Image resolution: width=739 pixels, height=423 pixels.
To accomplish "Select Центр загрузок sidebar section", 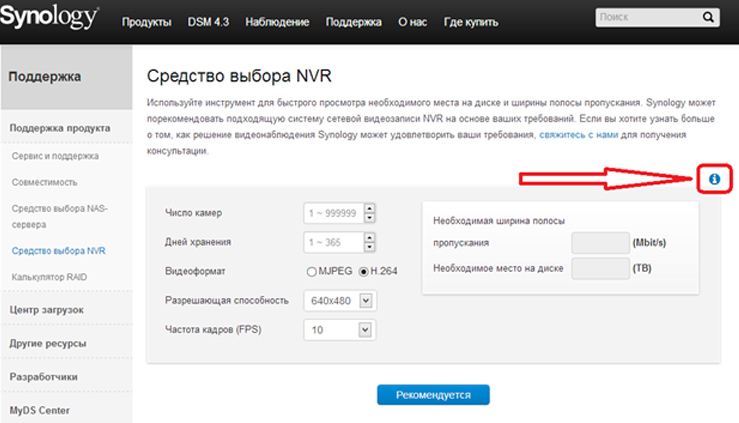I will (47, 310).
